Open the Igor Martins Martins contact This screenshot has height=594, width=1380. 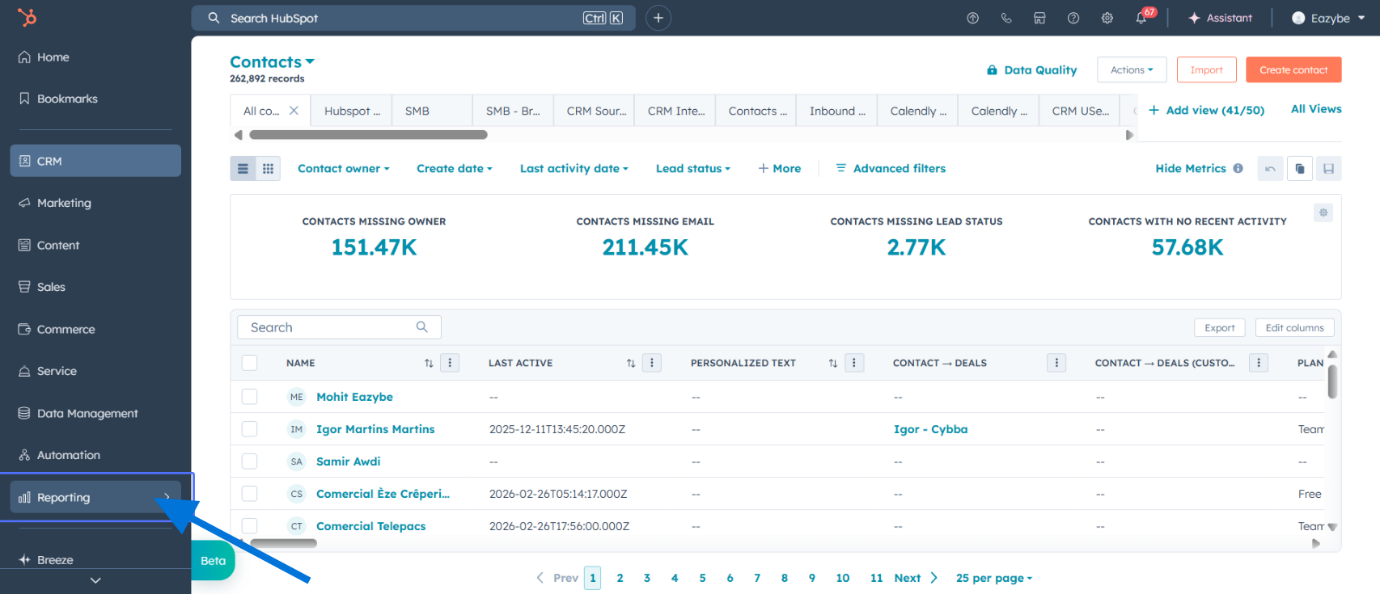(375, 429)
